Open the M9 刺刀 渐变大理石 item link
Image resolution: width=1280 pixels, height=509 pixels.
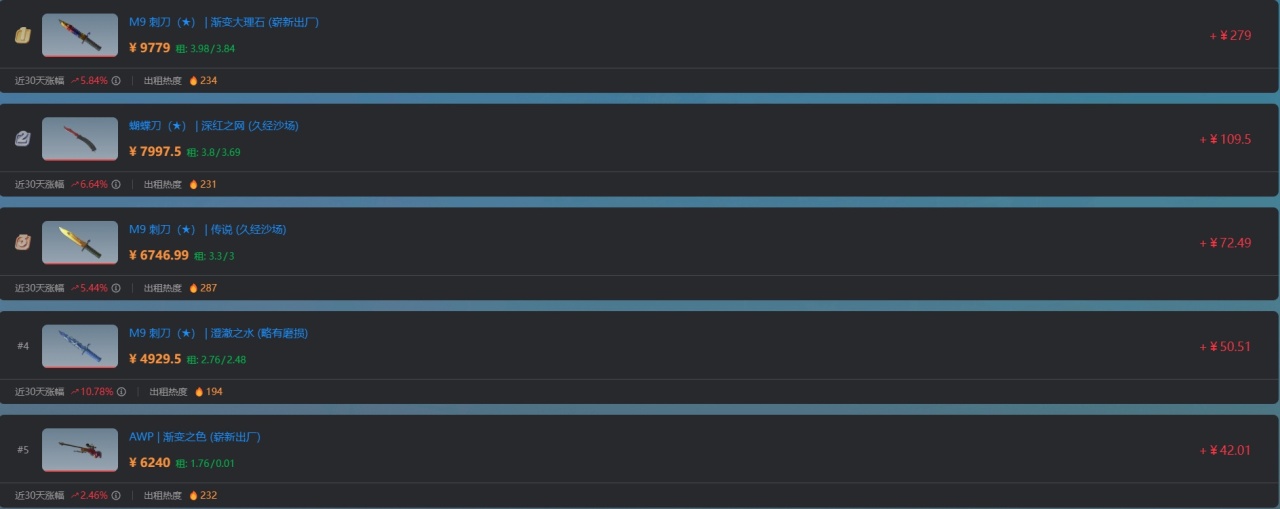tap(224, 22)
